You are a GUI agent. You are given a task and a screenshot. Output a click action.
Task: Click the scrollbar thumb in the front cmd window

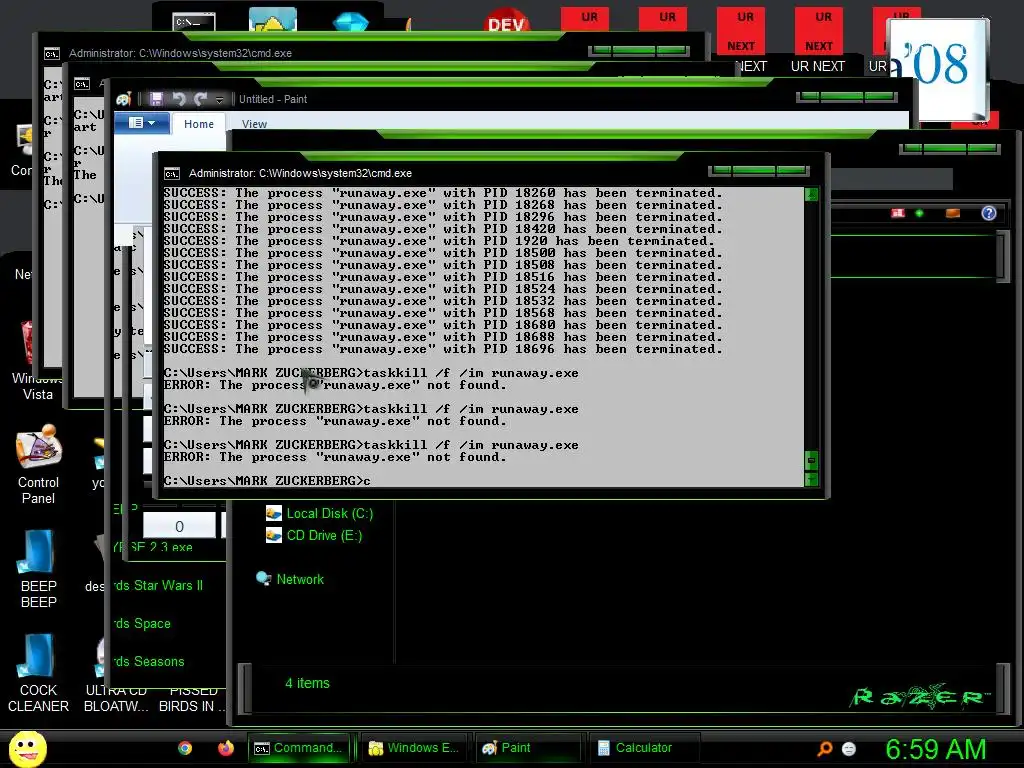pos(811,460)
